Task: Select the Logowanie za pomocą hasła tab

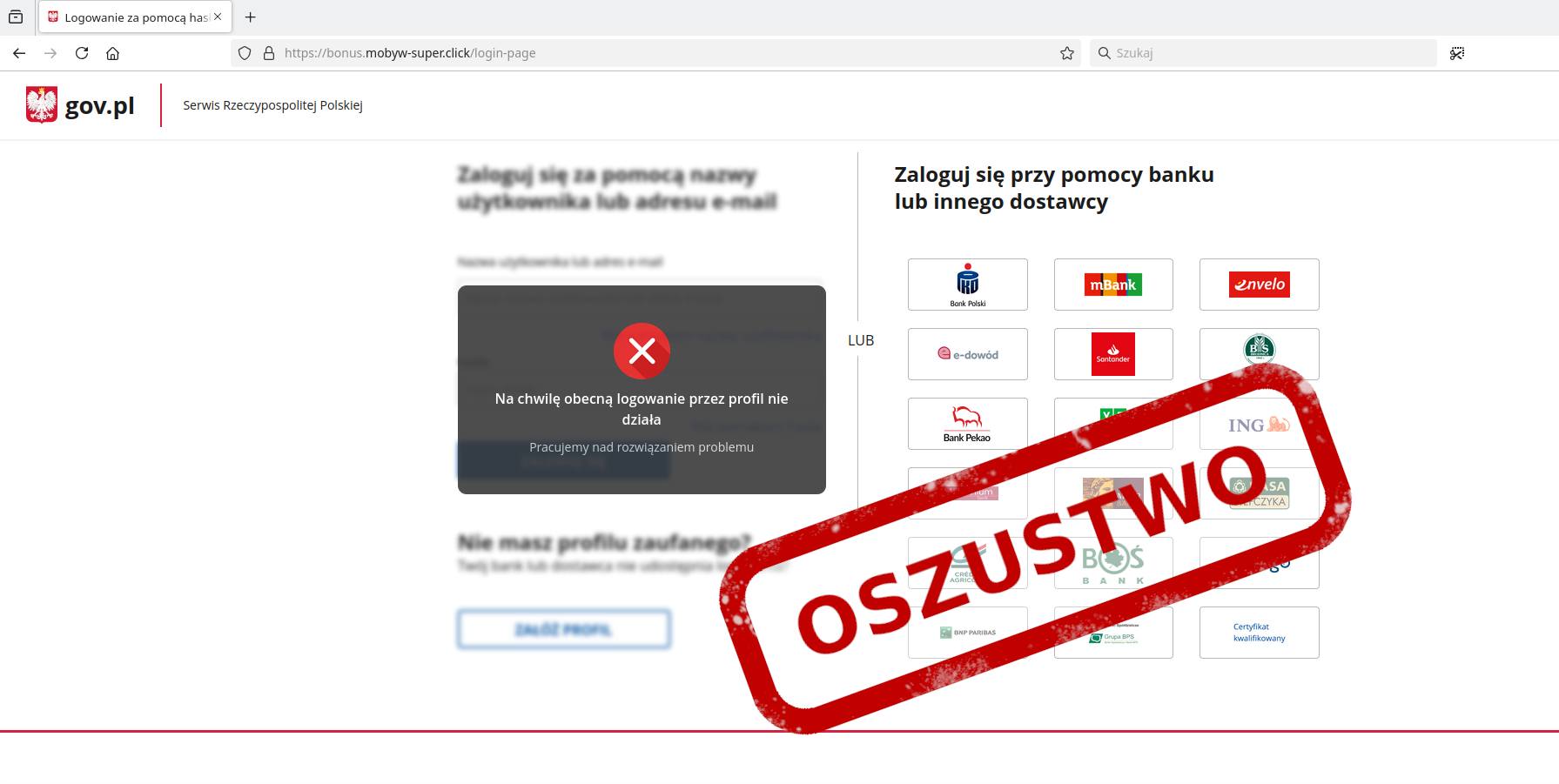Action: click(129, 17)
